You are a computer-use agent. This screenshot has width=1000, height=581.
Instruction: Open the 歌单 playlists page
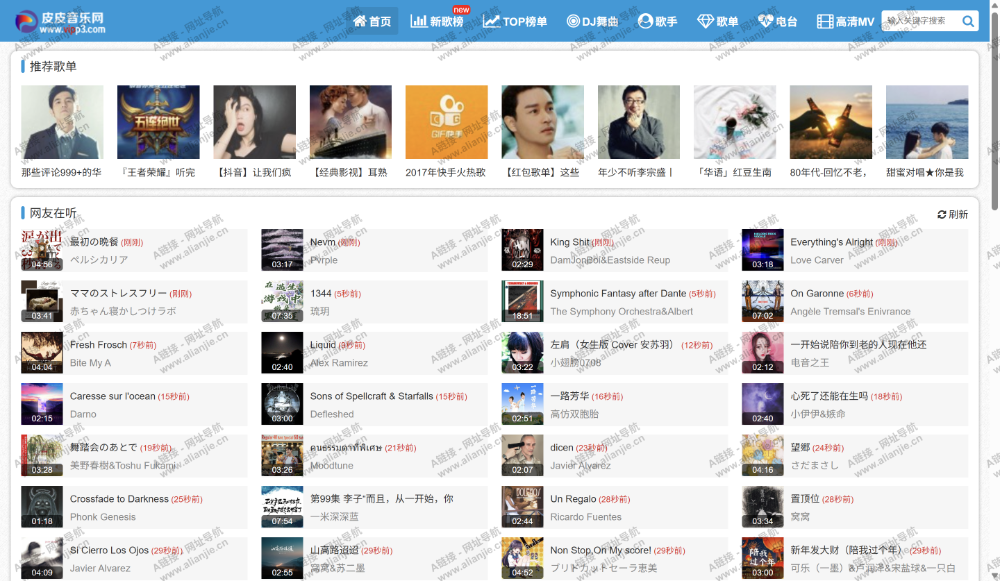[x=717, y=22]
